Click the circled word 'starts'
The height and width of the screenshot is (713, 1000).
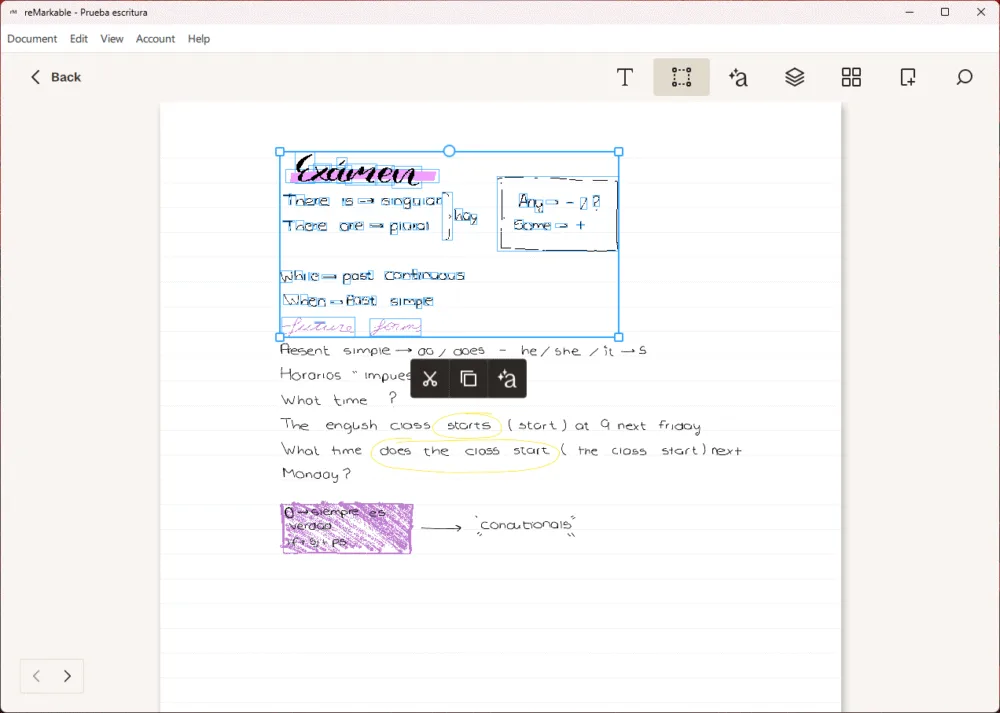pyautogui.click(x=469, y=425)
